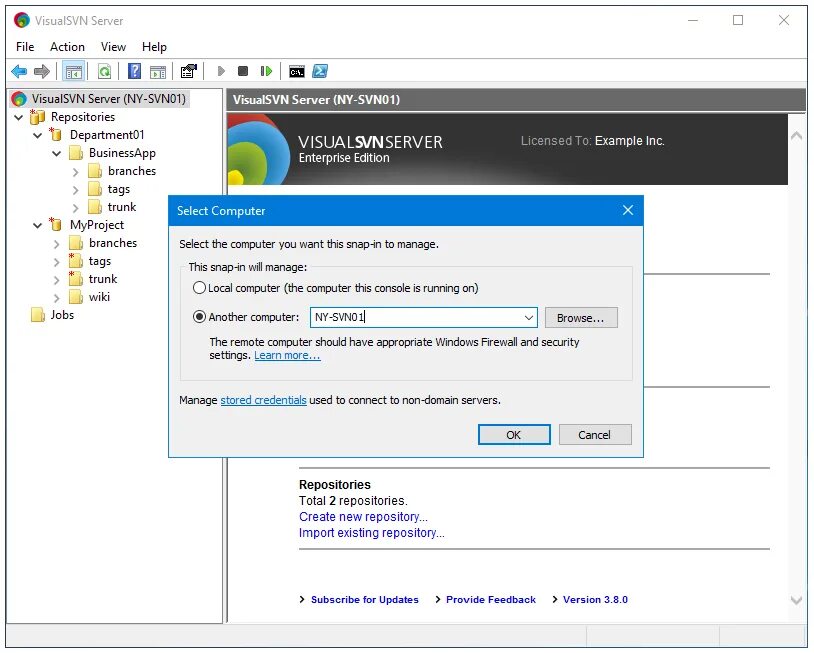Expand trunk under BusinessApp

76,208
